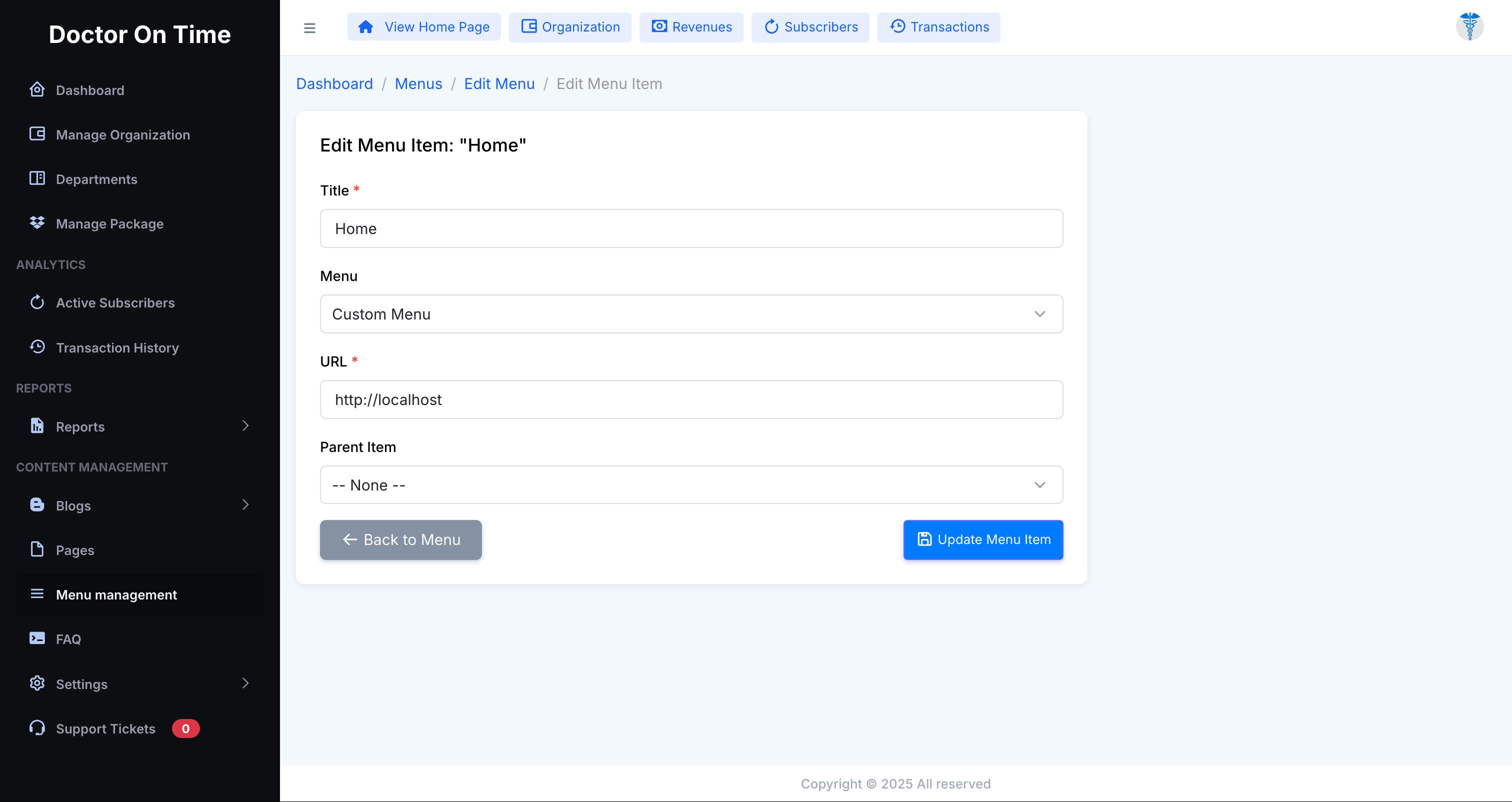Click the red 0 Support Tickets badge
1512x802 pixels.
coord(185,728)
